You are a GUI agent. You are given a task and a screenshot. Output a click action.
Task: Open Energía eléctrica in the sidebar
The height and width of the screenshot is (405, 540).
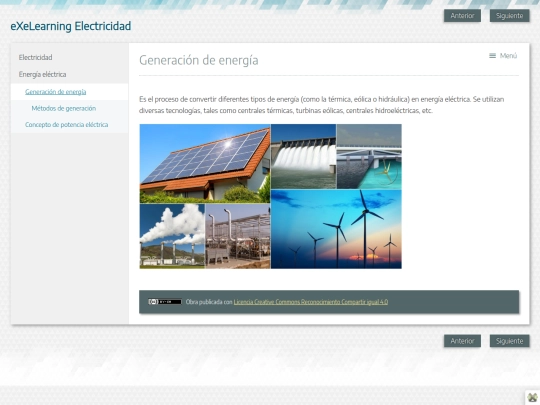click(42, 74)
